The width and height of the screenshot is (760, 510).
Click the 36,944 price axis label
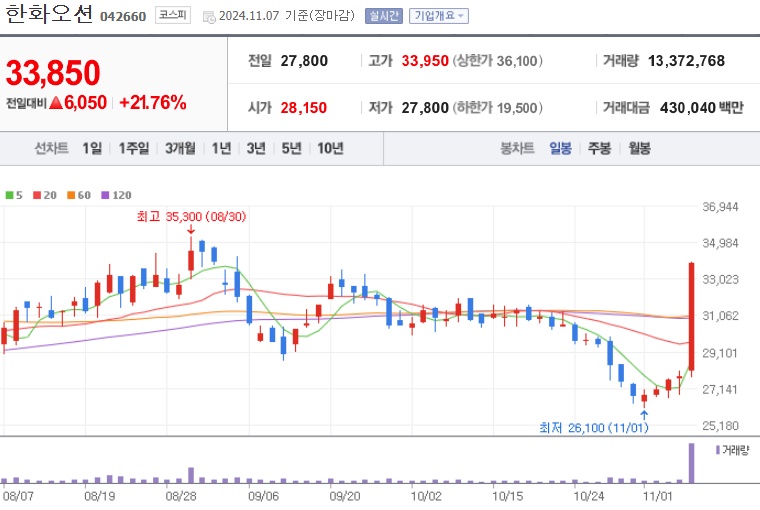tap(720, 207)
